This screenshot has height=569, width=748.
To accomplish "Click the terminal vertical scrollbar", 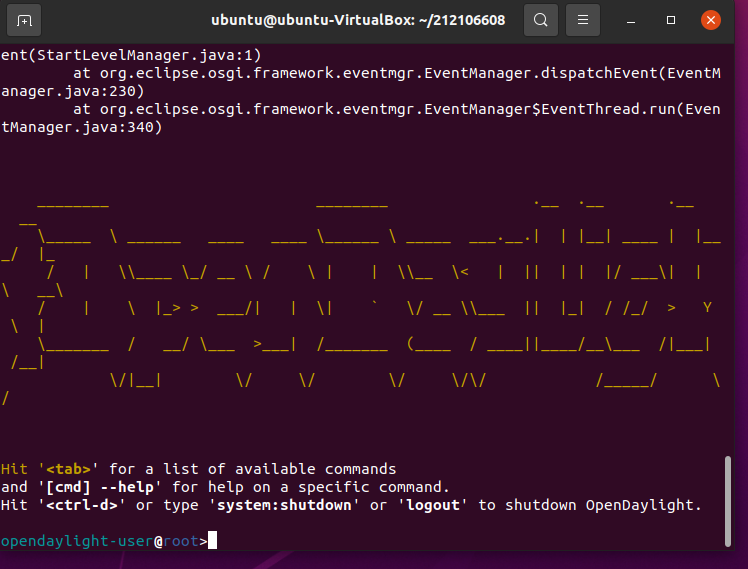I will pyautogui.click(x=727, y=501).
